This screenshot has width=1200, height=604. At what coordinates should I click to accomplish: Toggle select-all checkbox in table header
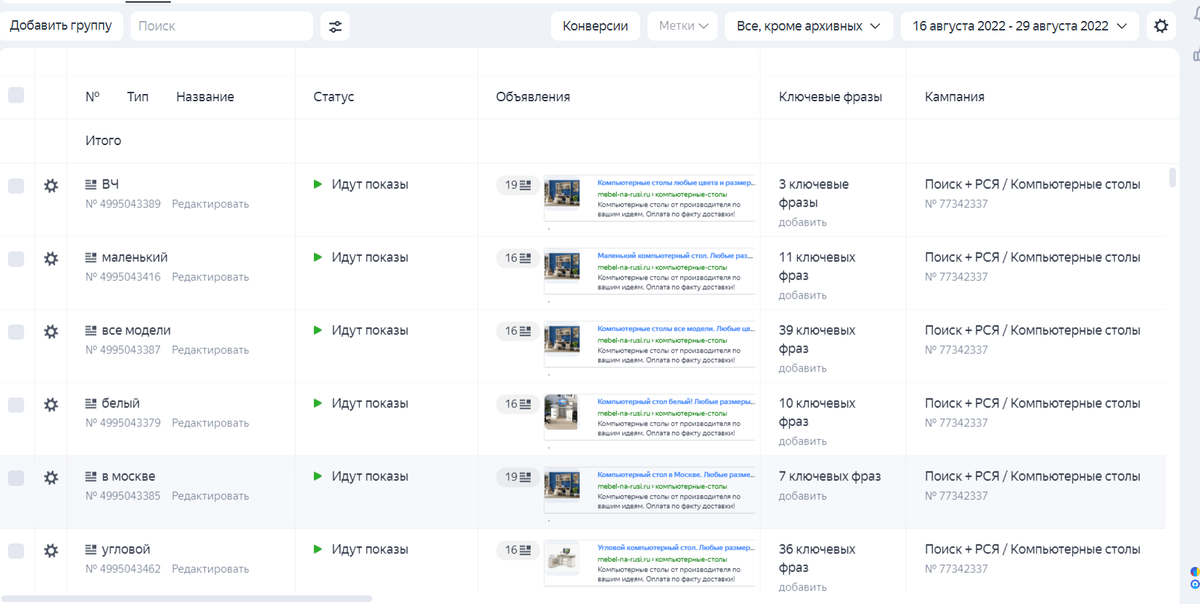16,95
